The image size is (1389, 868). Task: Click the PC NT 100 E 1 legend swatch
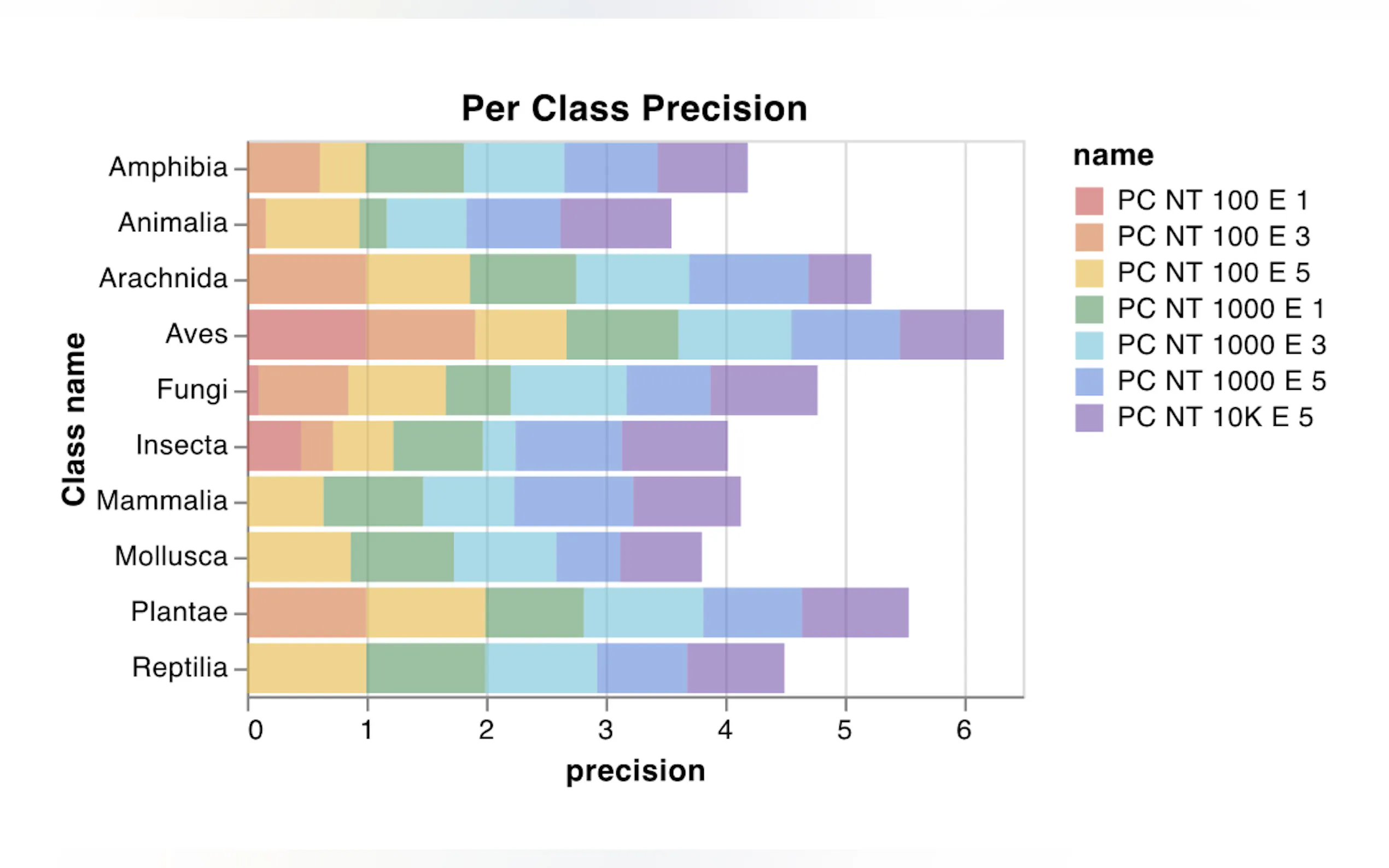tap(1089, 201)
